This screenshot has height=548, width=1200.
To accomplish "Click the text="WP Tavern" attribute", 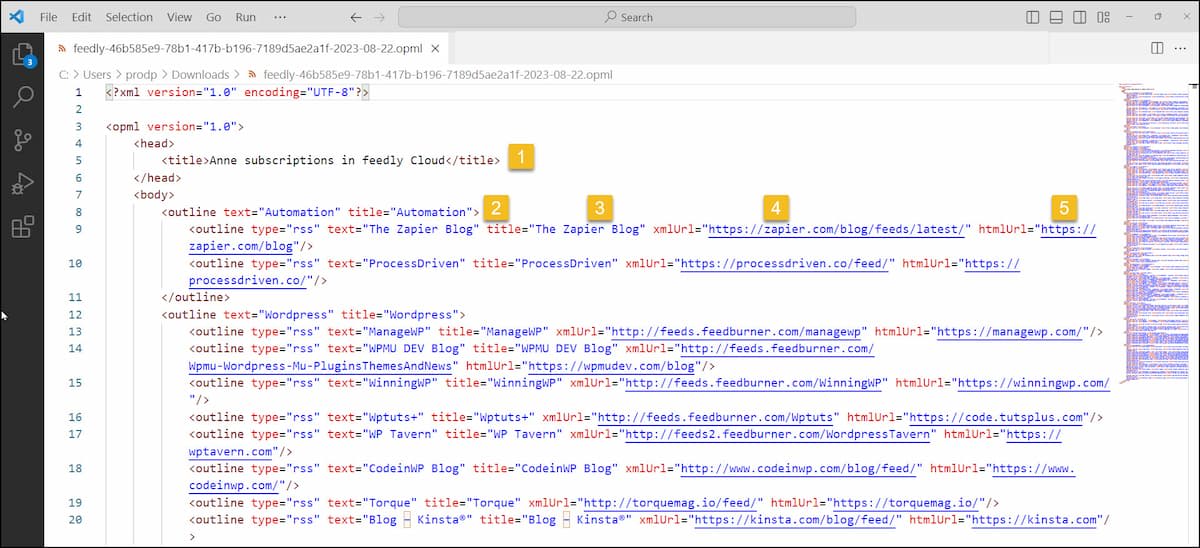I will [383, 434].
